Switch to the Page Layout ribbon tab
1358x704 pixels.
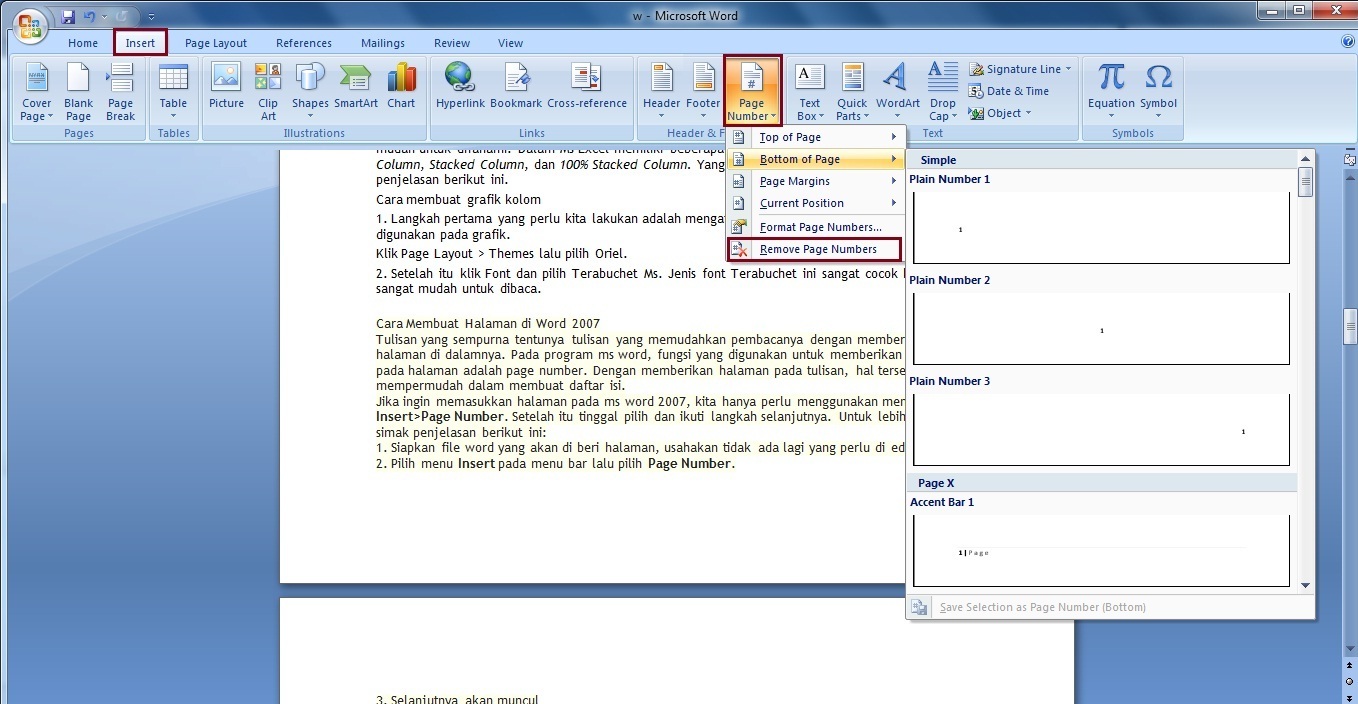[215, 42]
